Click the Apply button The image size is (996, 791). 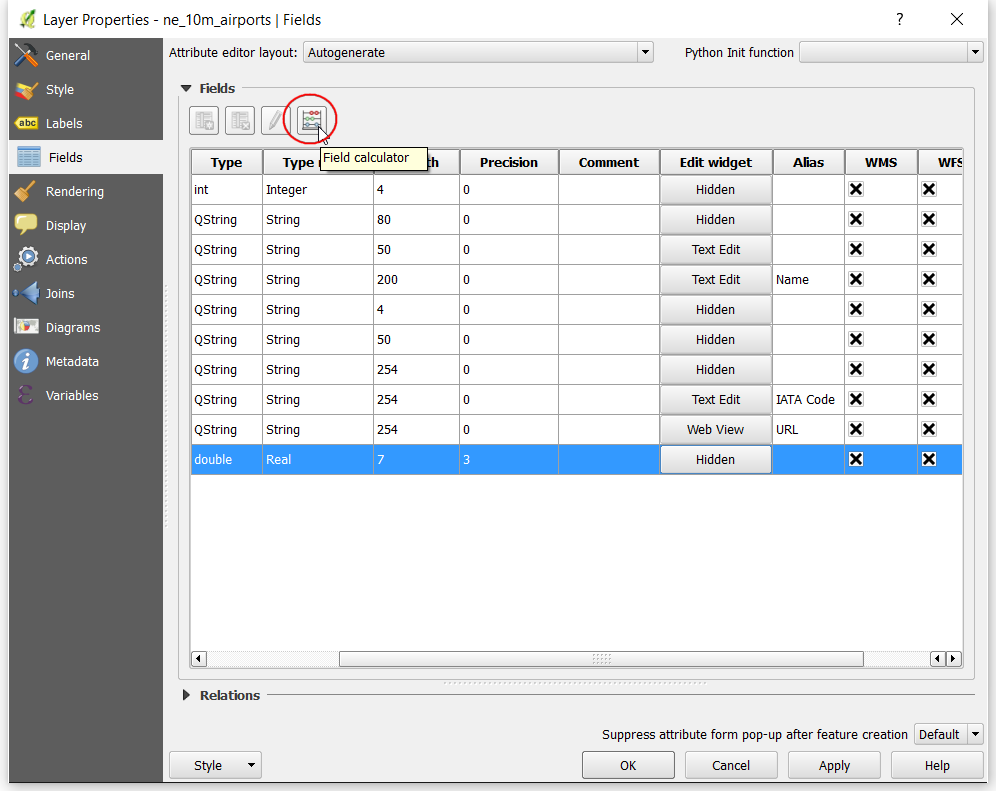(x=834, y=766)
